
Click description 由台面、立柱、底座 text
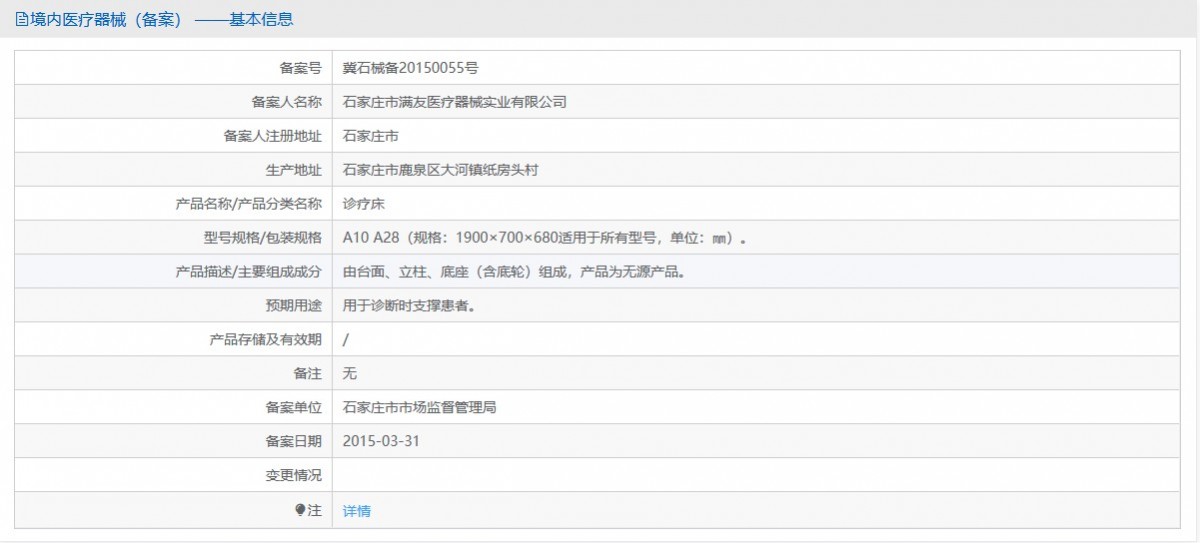coord(517,272)
